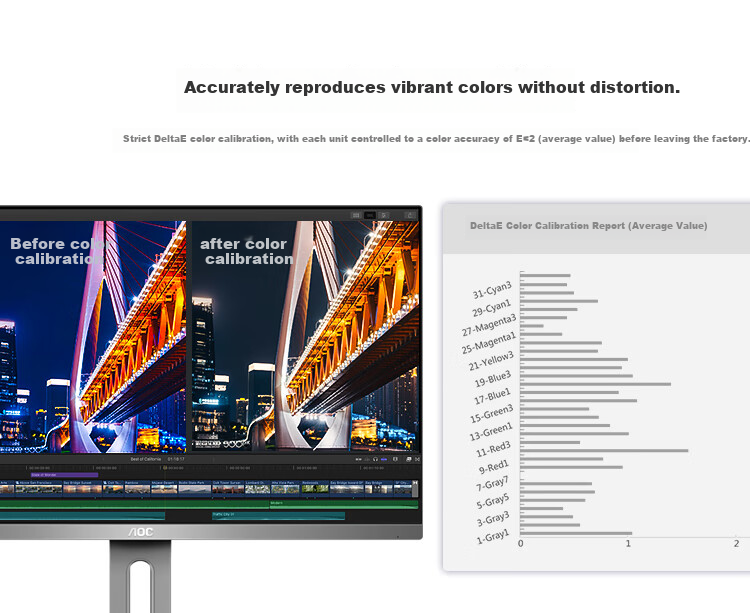Open the transitions browser icon
Viewport: 750px width, 613px height.
click(417, 459)
